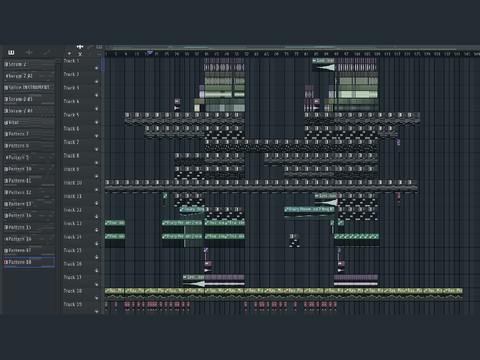480x360 pixels.
Task: Select the audio waveform filter icon in picker
Action: (x=29, y=52)
